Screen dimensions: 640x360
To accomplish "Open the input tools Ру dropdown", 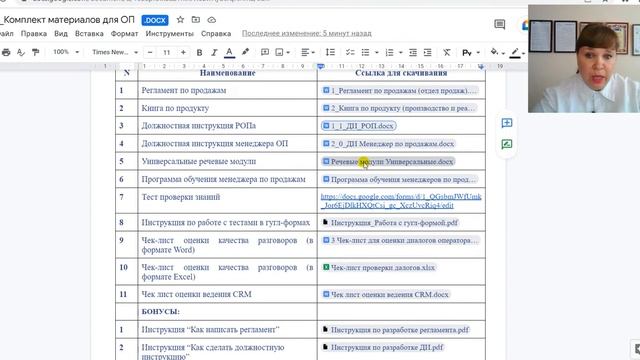I will [x=471, y=52].
